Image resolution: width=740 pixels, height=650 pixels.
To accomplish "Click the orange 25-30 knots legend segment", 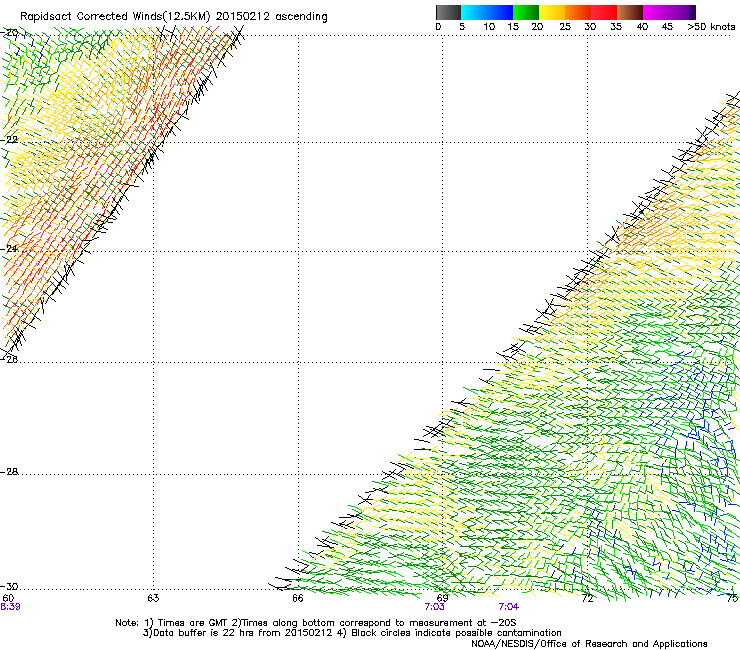I will coord(578,12).
